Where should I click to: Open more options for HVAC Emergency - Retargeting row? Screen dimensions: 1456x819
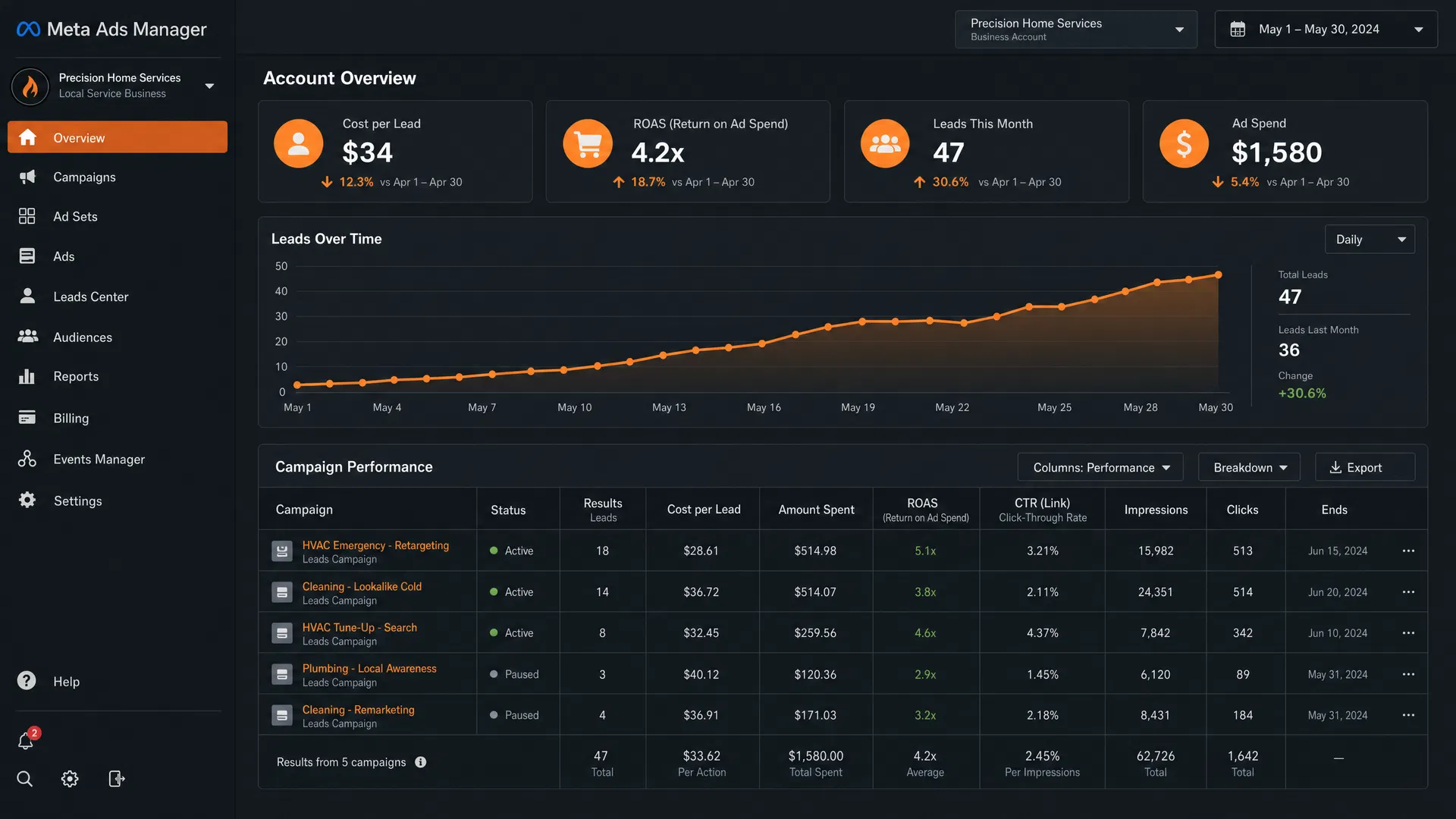pyautogui.click(x=1408, y=551)
